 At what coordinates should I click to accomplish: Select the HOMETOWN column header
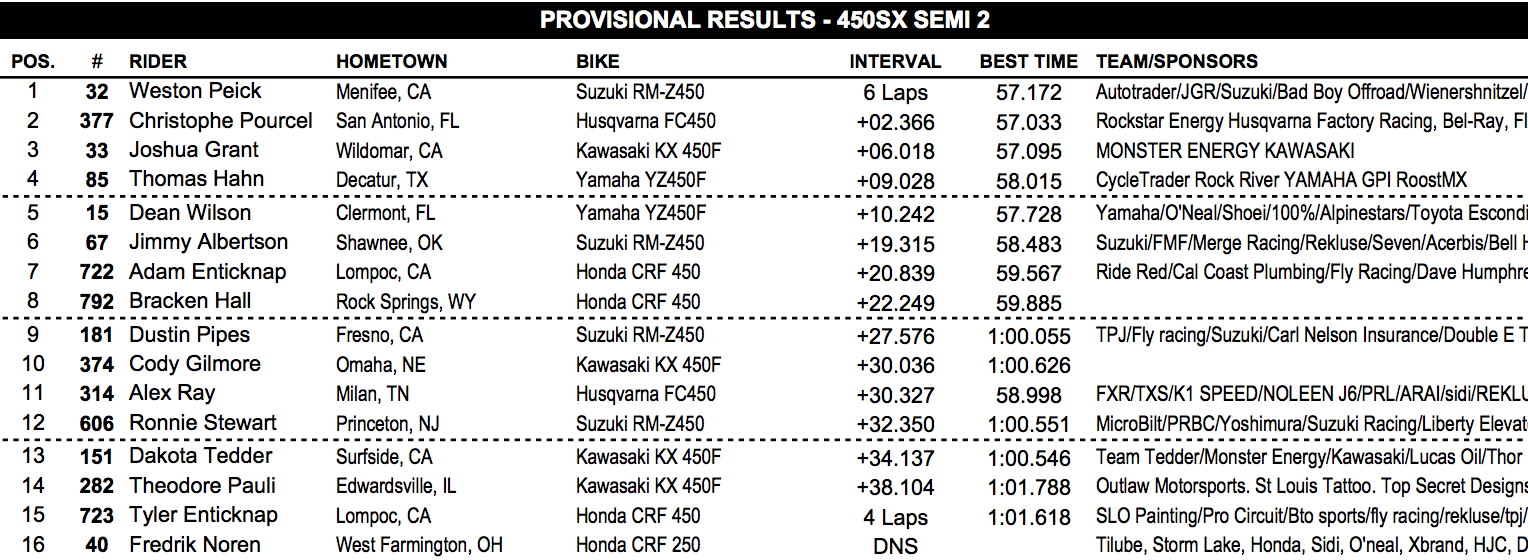click(392, 62)
